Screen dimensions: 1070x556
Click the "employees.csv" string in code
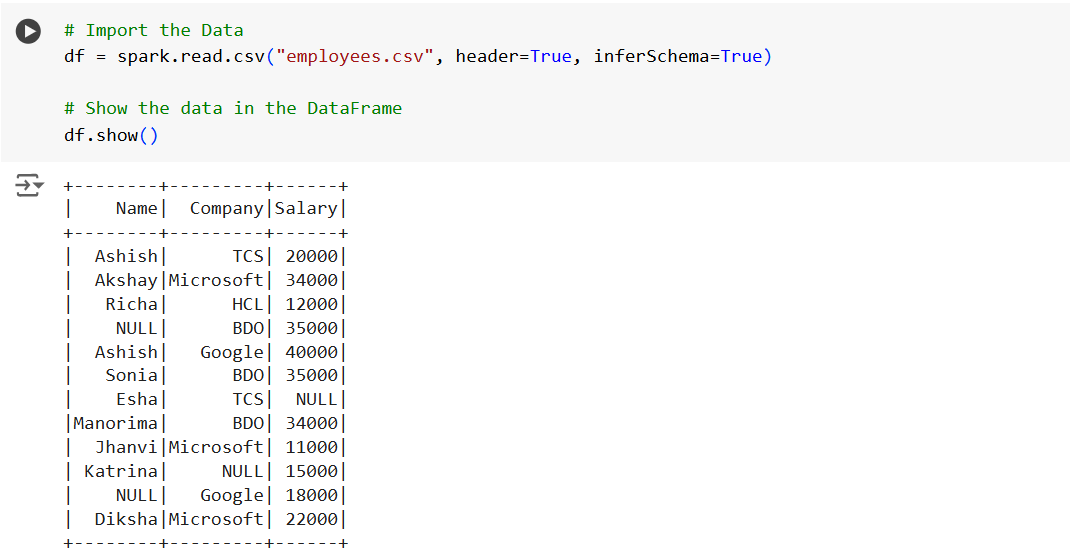(359, 56)
